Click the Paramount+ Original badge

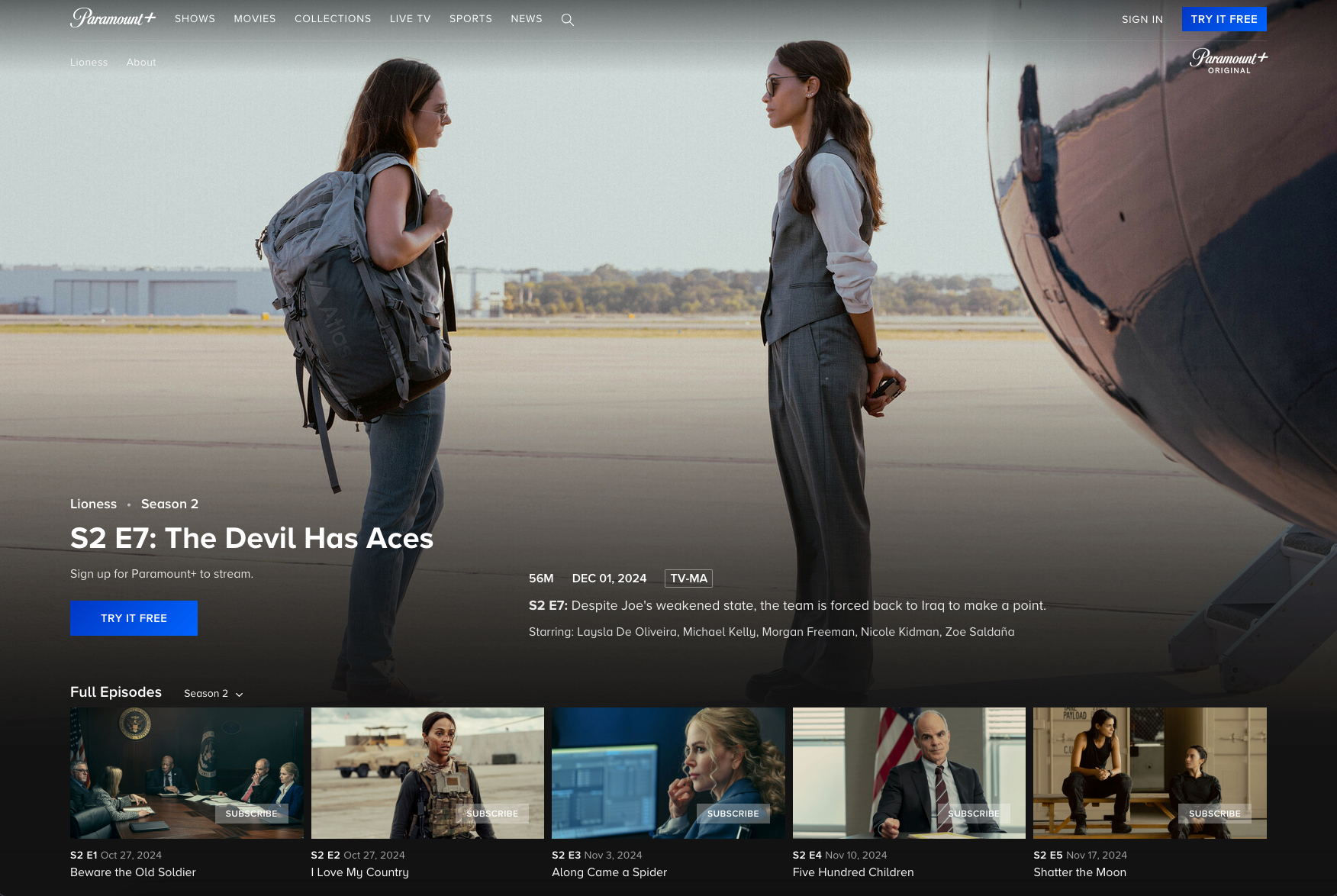coord(1229,61)
